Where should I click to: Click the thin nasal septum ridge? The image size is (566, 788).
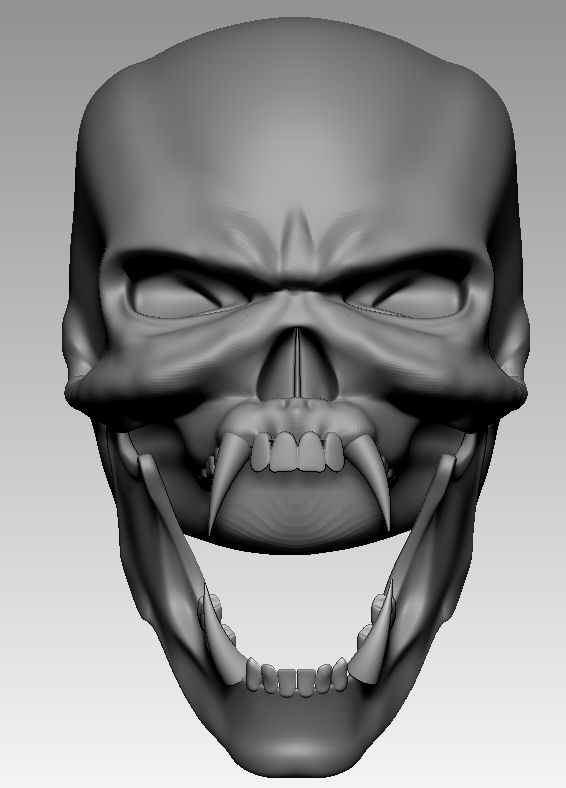[297, 363]
